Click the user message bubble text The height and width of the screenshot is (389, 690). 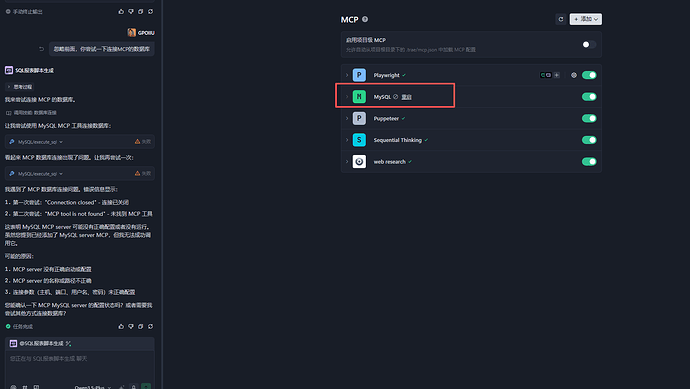tap(102, 49)
